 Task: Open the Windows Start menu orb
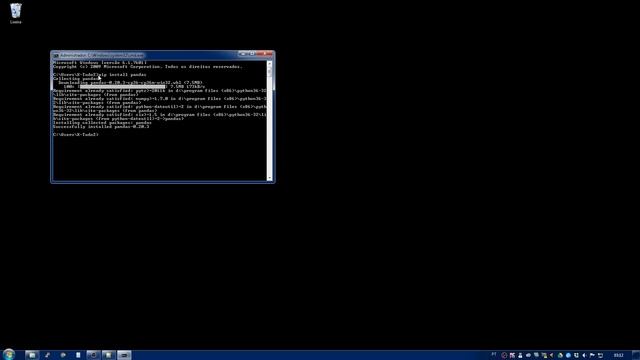(9, 355)
